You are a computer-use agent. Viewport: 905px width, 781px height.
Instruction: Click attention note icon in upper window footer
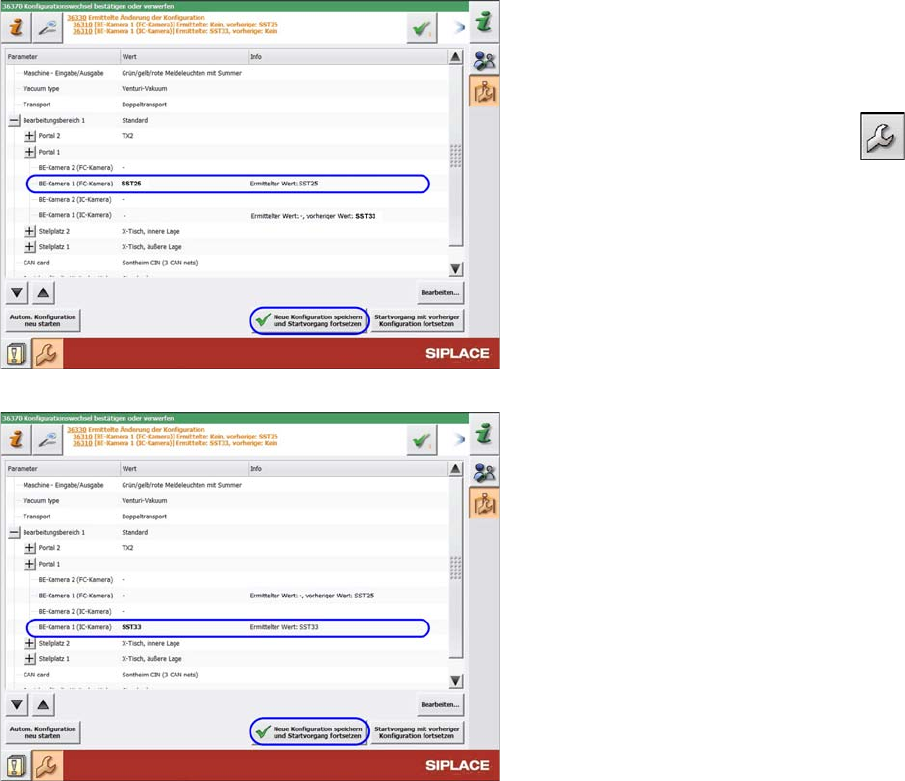point(16,354)
